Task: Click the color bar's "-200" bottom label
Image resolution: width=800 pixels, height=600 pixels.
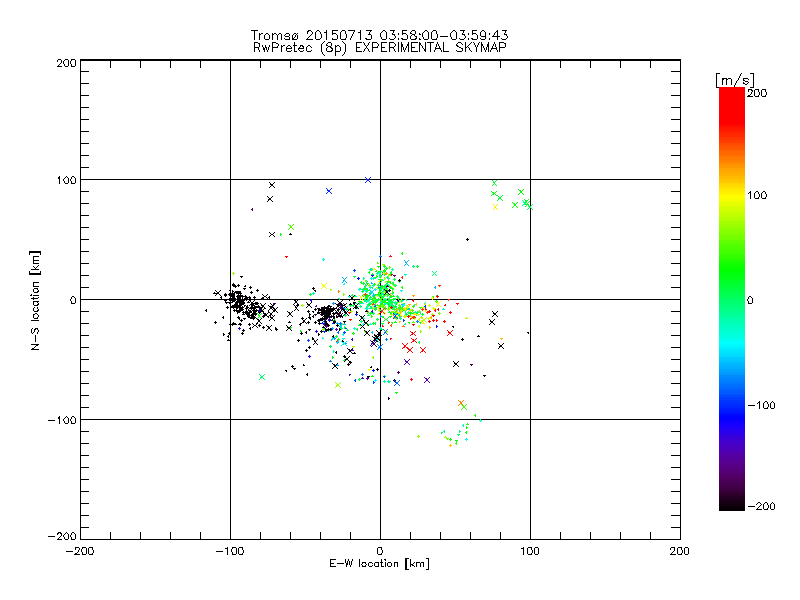Action: pos(761,506)
